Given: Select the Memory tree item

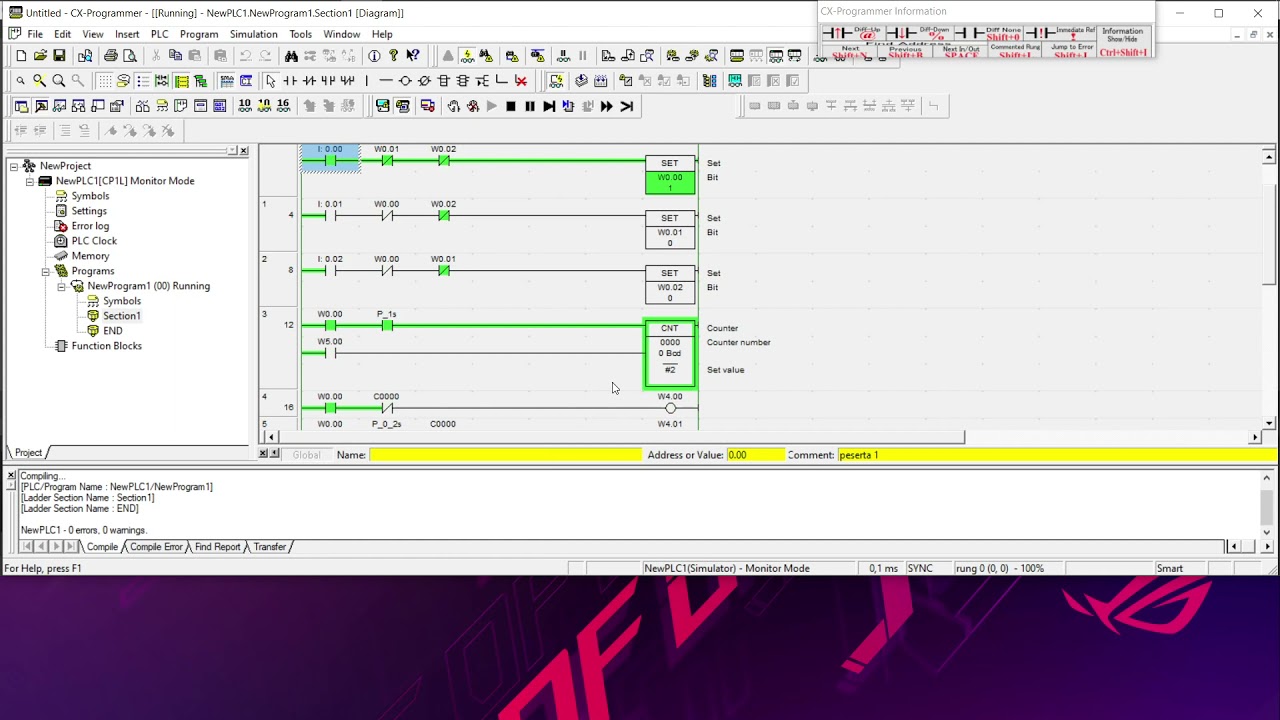Looking at the screenshot, I should [x=90, y=256].
